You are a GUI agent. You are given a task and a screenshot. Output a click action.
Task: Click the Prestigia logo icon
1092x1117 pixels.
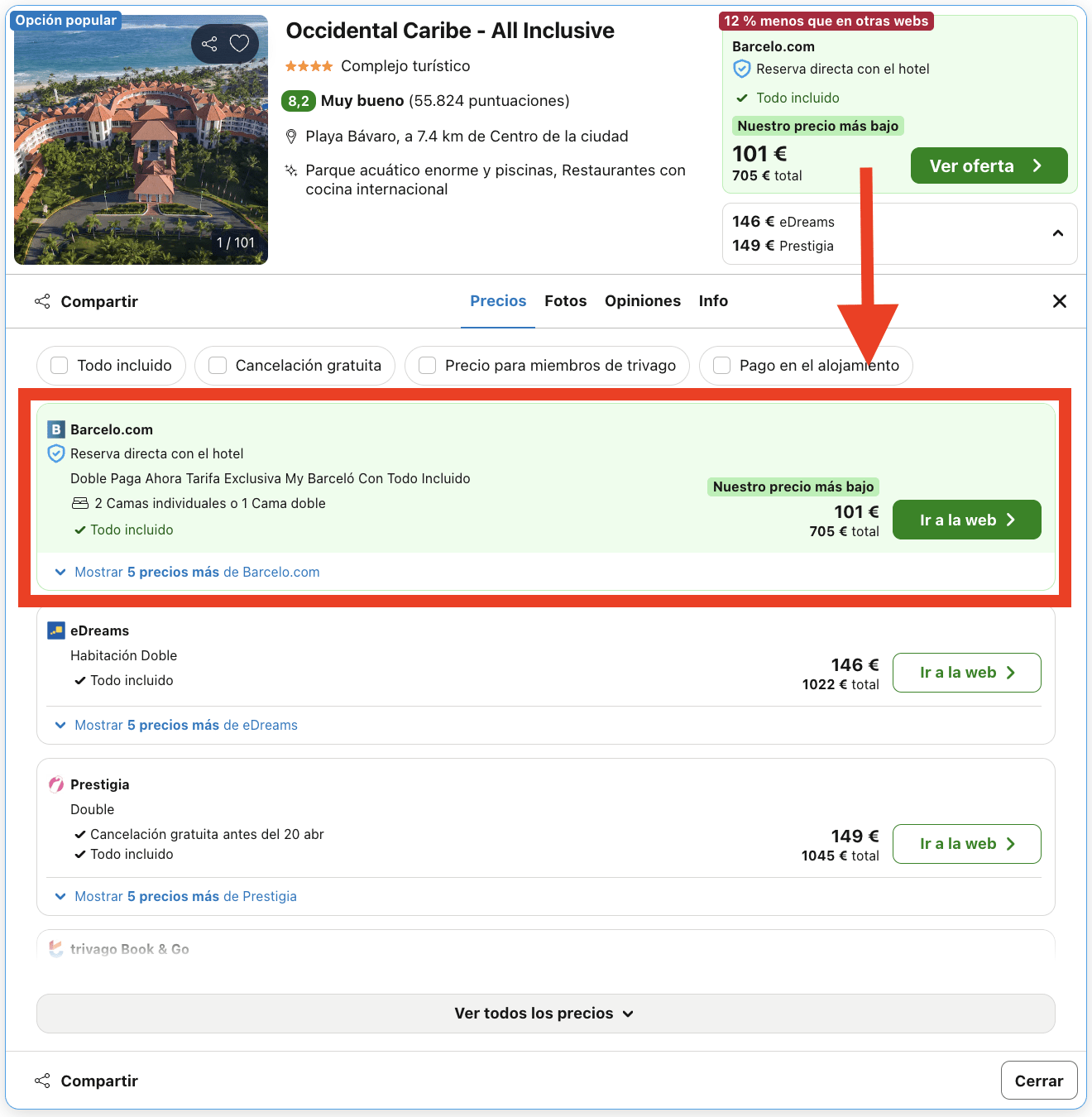(x=56, y=784)
